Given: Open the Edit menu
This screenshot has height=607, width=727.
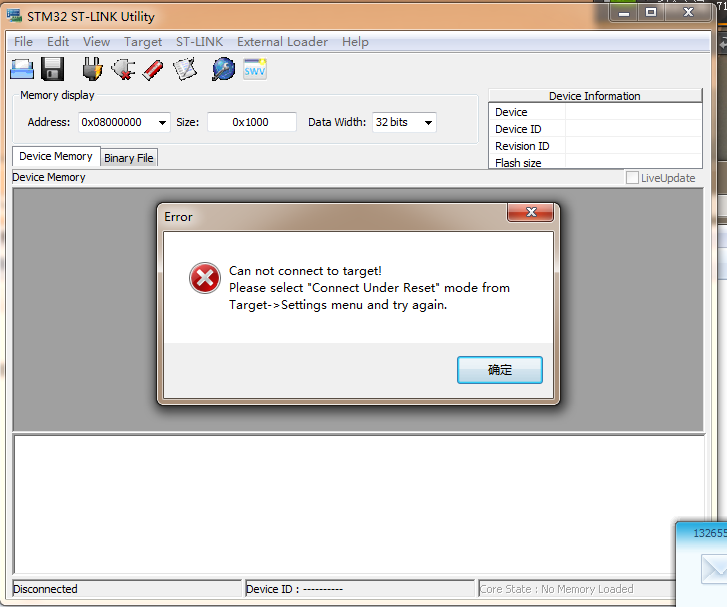Looking at the screenshot, I should click(x=58, y=42).
